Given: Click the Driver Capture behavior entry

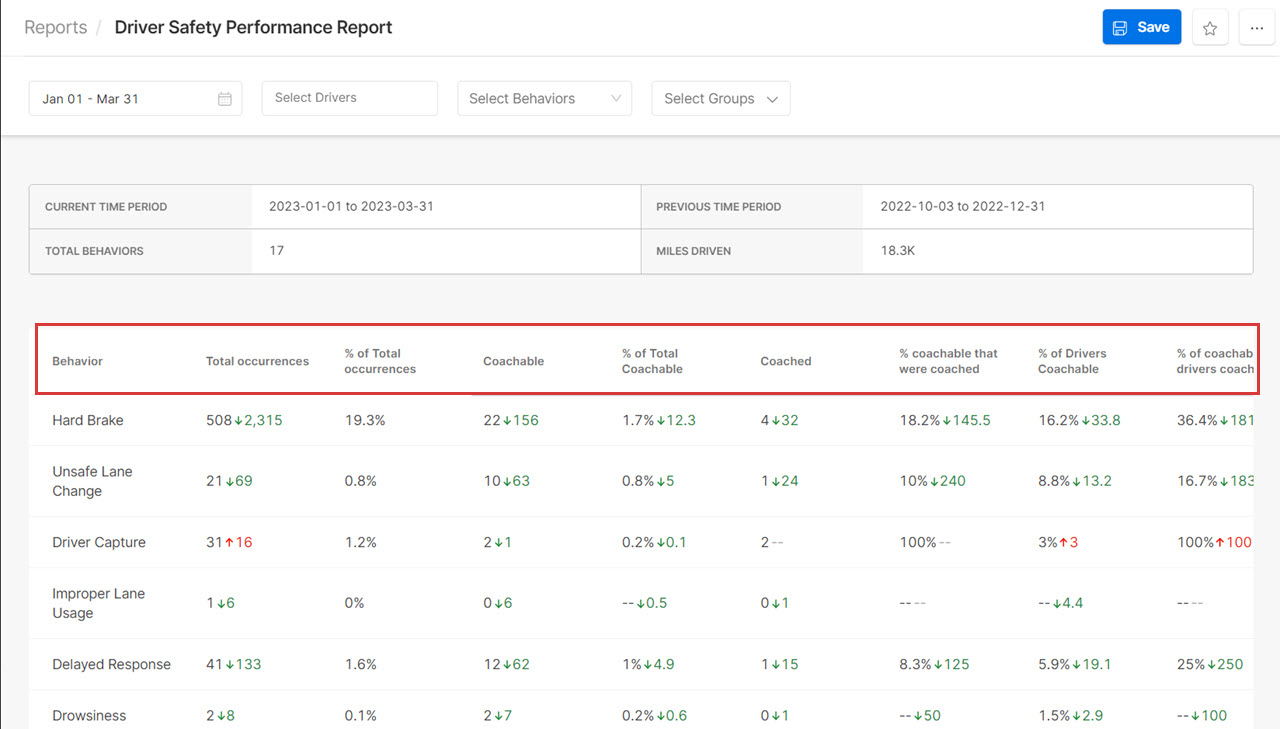Looking at the screenshot, I should click(98, 541).
